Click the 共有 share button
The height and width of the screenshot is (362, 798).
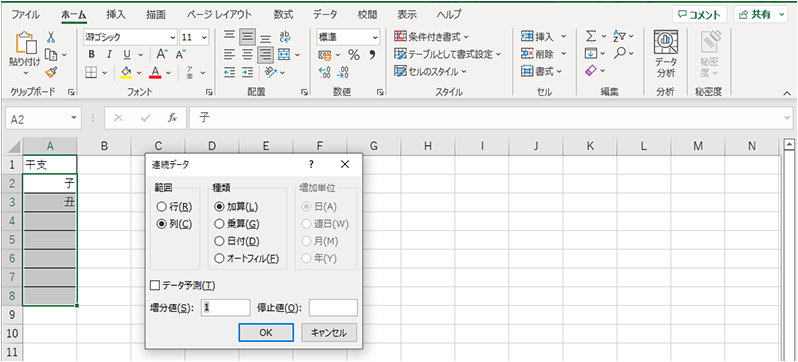tap(761, 15)
